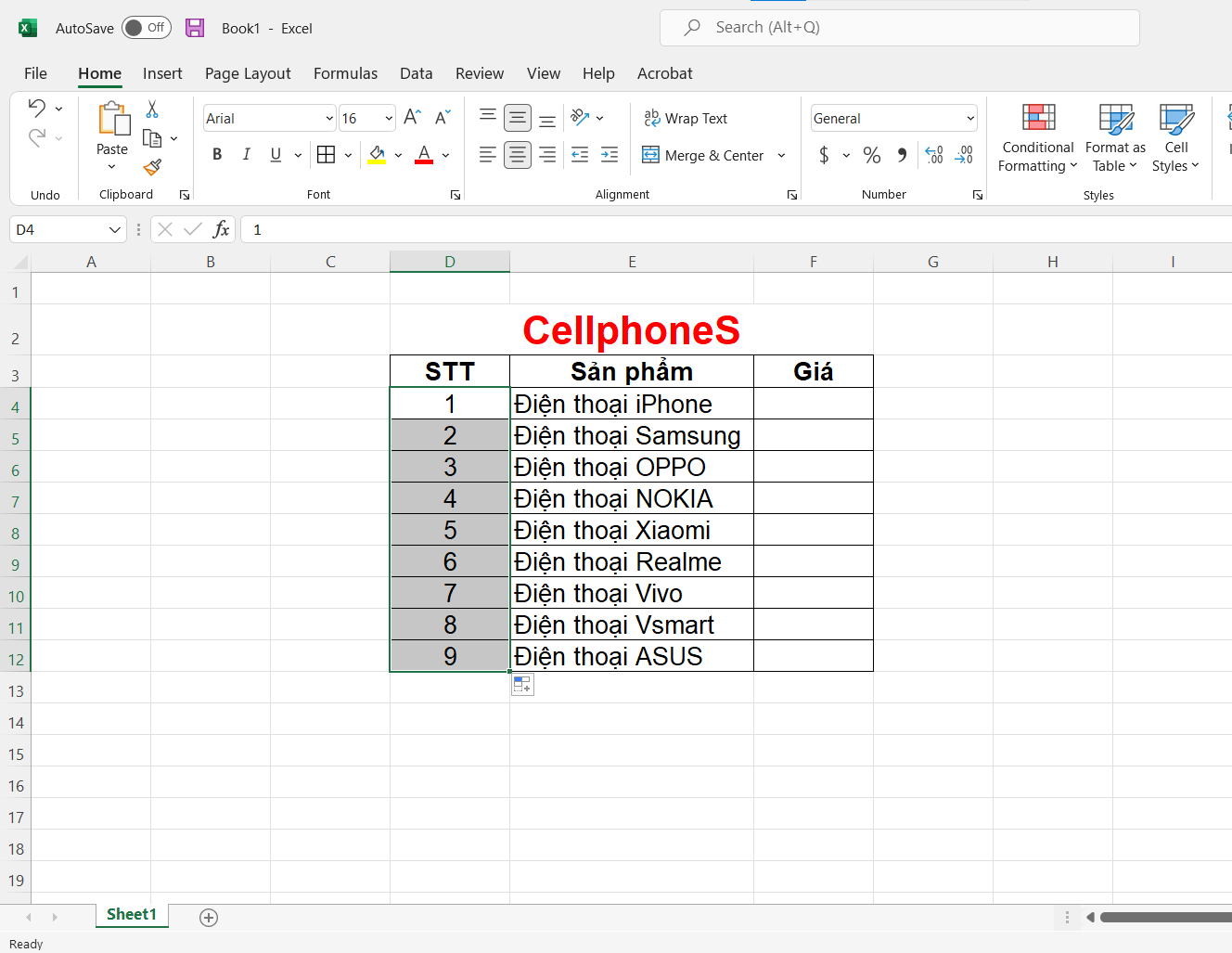The width and height of the screenshot is (1232, 953).
Task: Click the Cut scissors icon
Action: (152, 109)
